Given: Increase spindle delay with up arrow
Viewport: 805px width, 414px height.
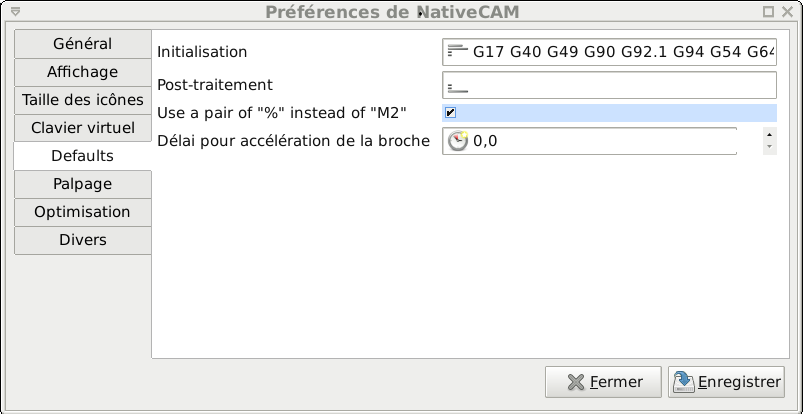Looking at the screenshot, I should (769, 135).
